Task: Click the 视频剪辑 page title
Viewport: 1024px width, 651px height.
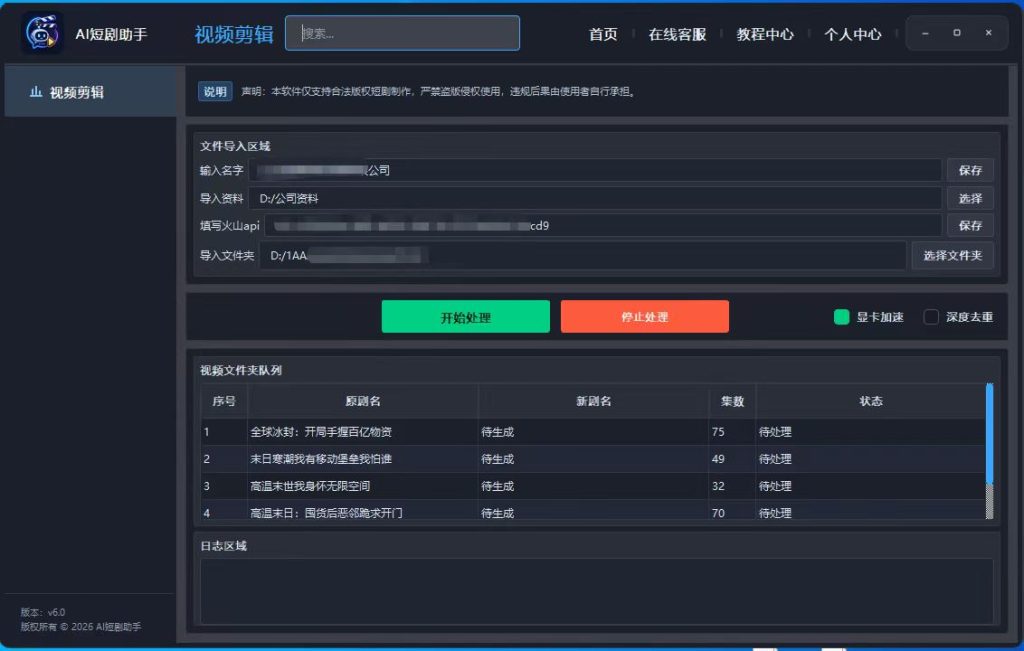Action: click(x=234, y=34)
